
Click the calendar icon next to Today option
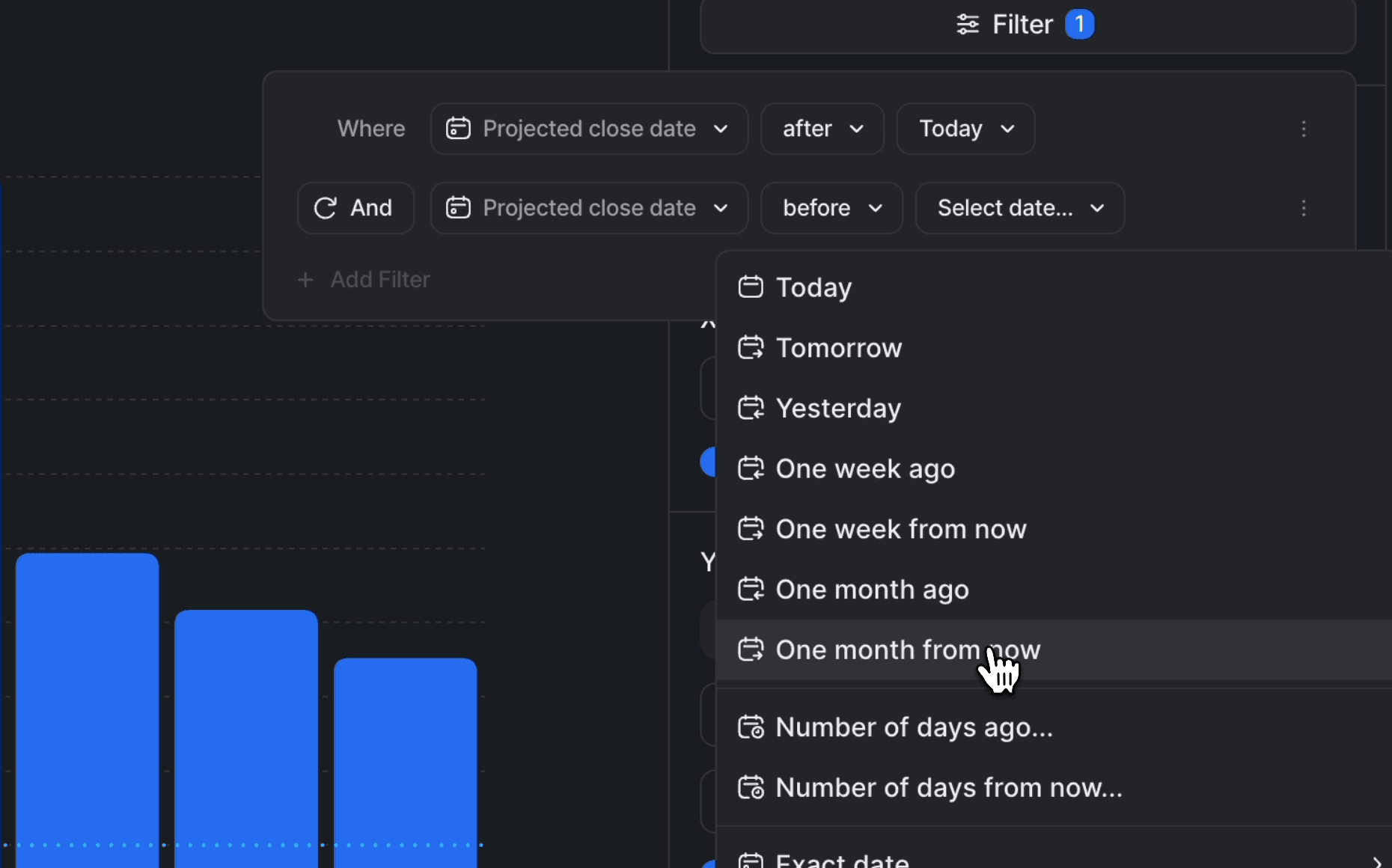pos(751,287)
